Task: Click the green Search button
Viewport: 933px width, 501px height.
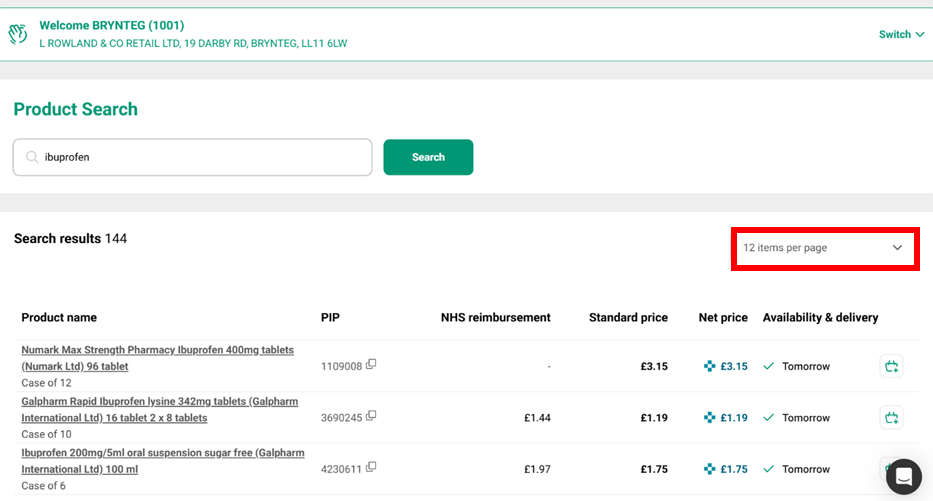Action: (x=428, y=157)
